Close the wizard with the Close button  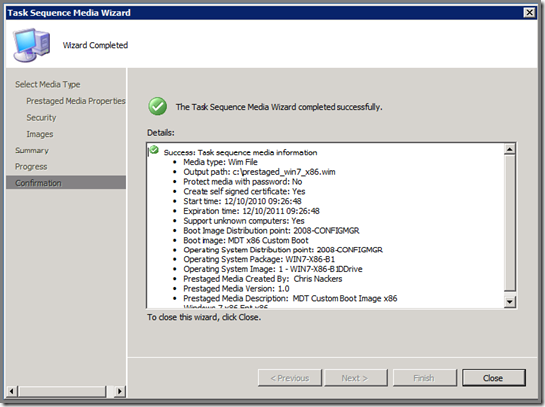pos(493,378)
